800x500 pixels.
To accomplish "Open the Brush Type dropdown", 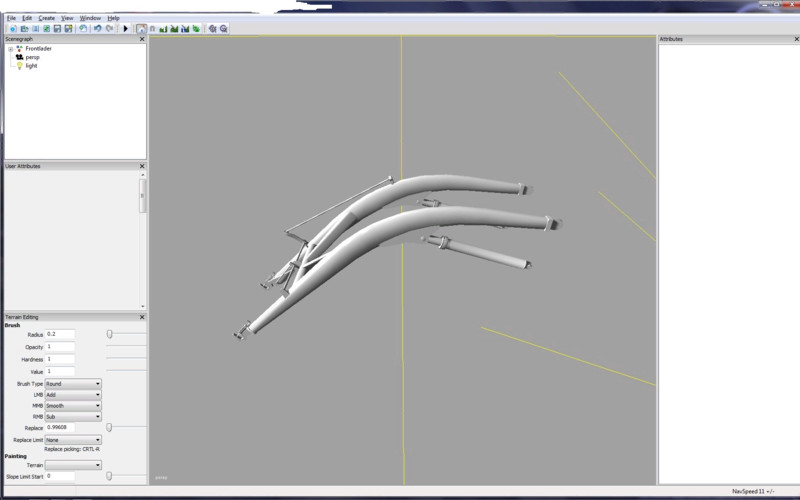I will click(x=73, y=383).
